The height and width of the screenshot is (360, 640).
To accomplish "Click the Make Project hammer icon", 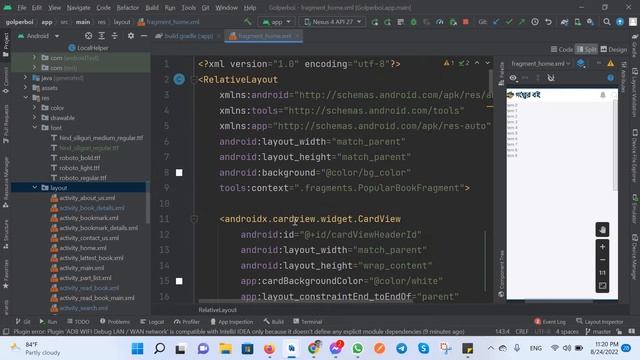I will coord(247,22).
